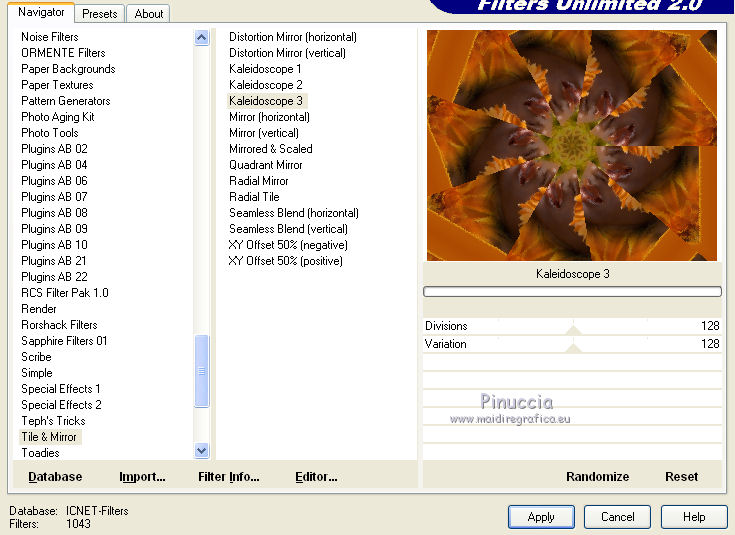Select Pattern Generators category
This screenshot has width=735, height=535.
[66, 101]
